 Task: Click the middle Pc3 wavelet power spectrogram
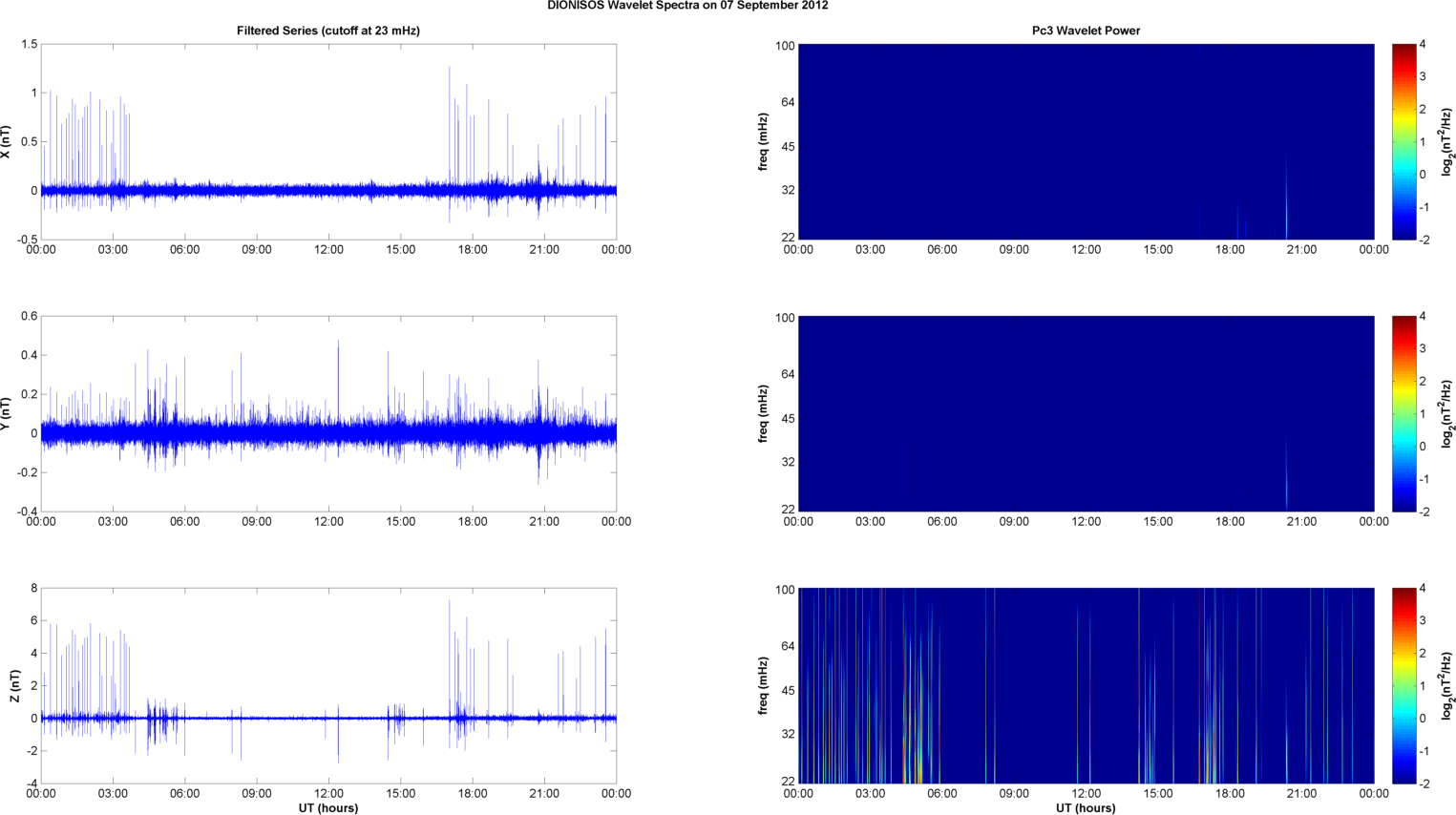point(1086,414)
